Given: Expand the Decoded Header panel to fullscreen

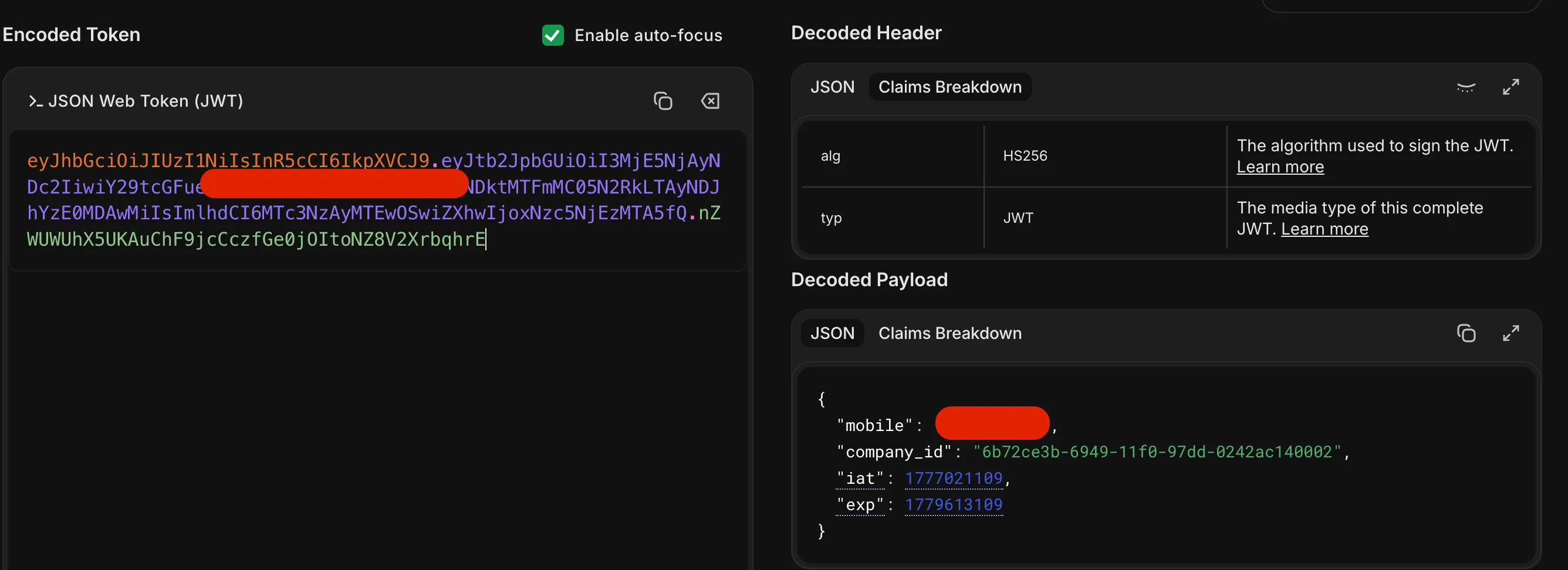Looking at the screenshot, I should click(1510, 87).
